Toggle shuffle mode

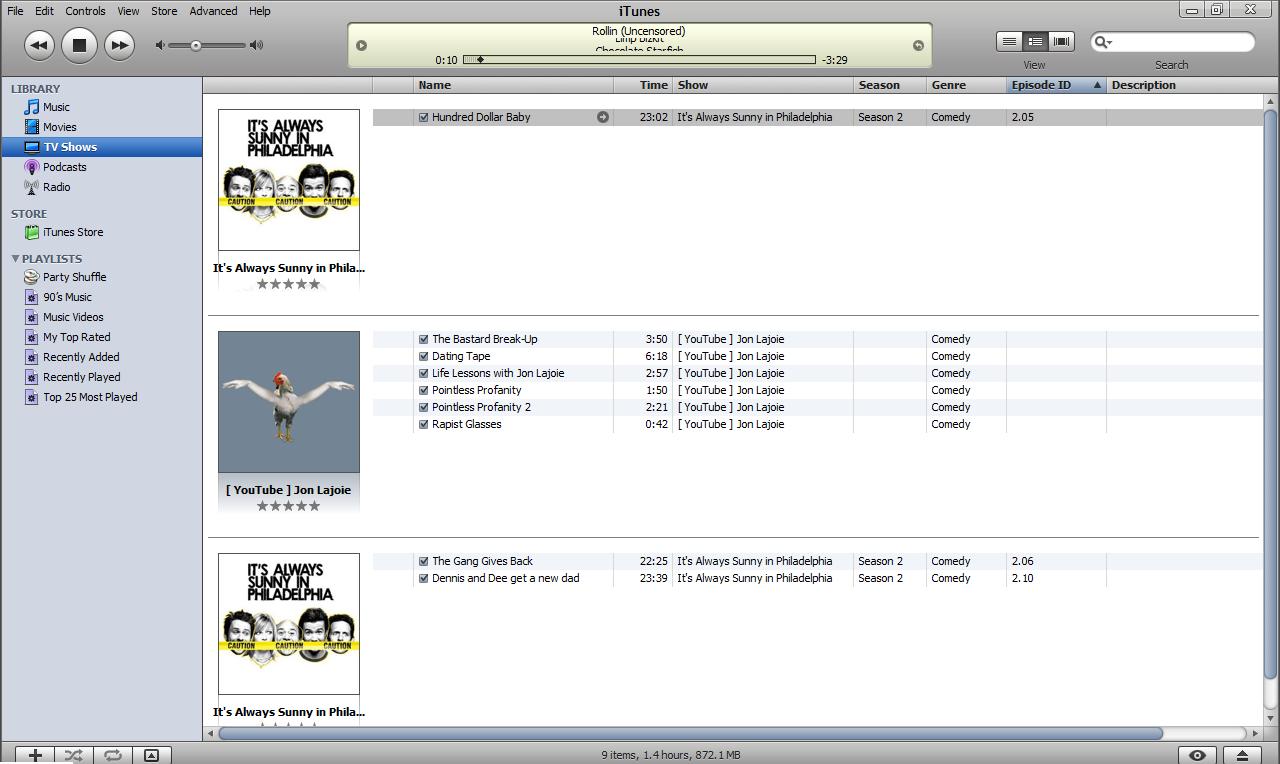74,755
